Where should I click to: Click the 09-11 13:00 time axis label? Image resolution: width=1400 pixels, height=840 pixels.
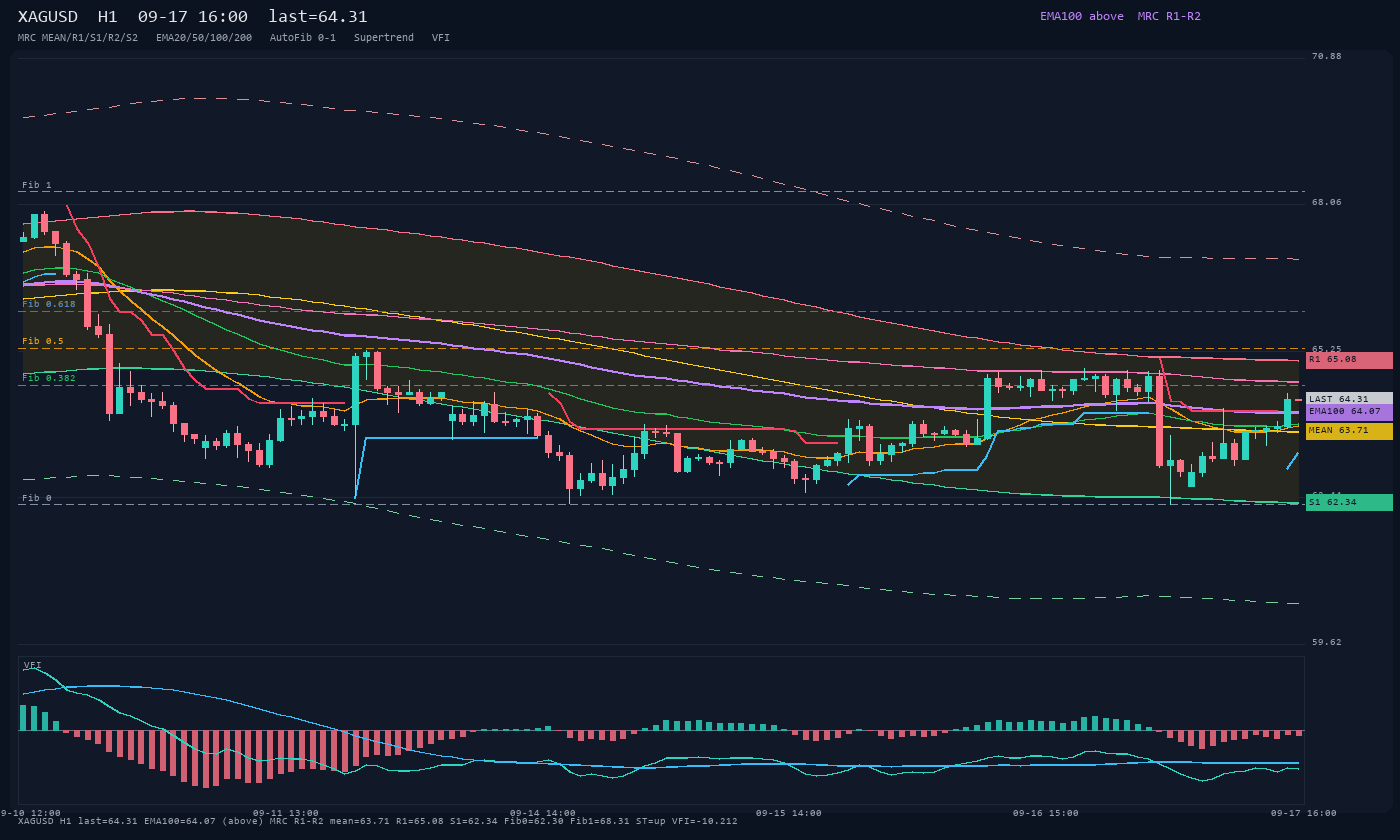coord(286,813)
